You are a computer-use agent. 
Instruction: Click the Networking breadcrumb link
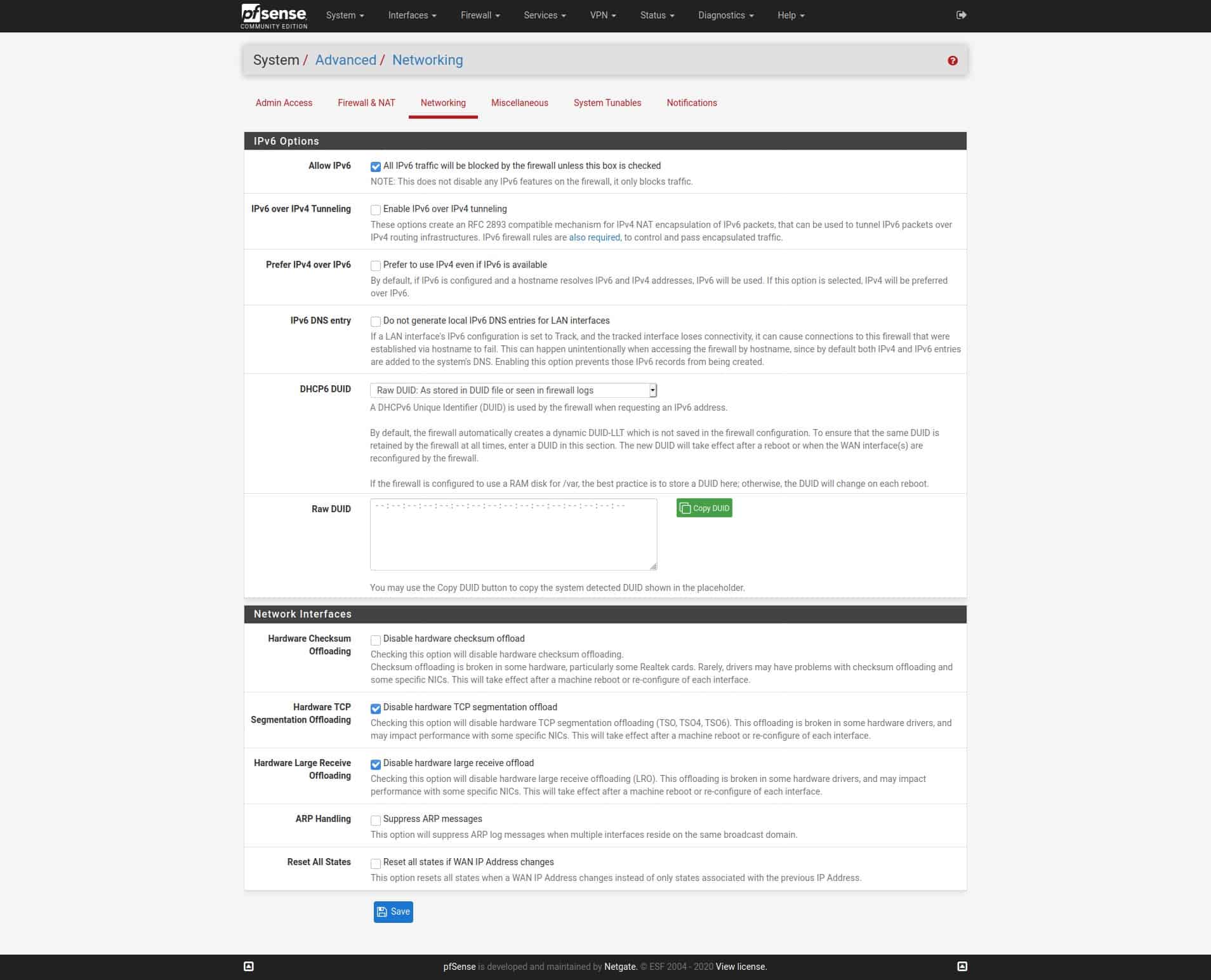(x=427, y=60)
